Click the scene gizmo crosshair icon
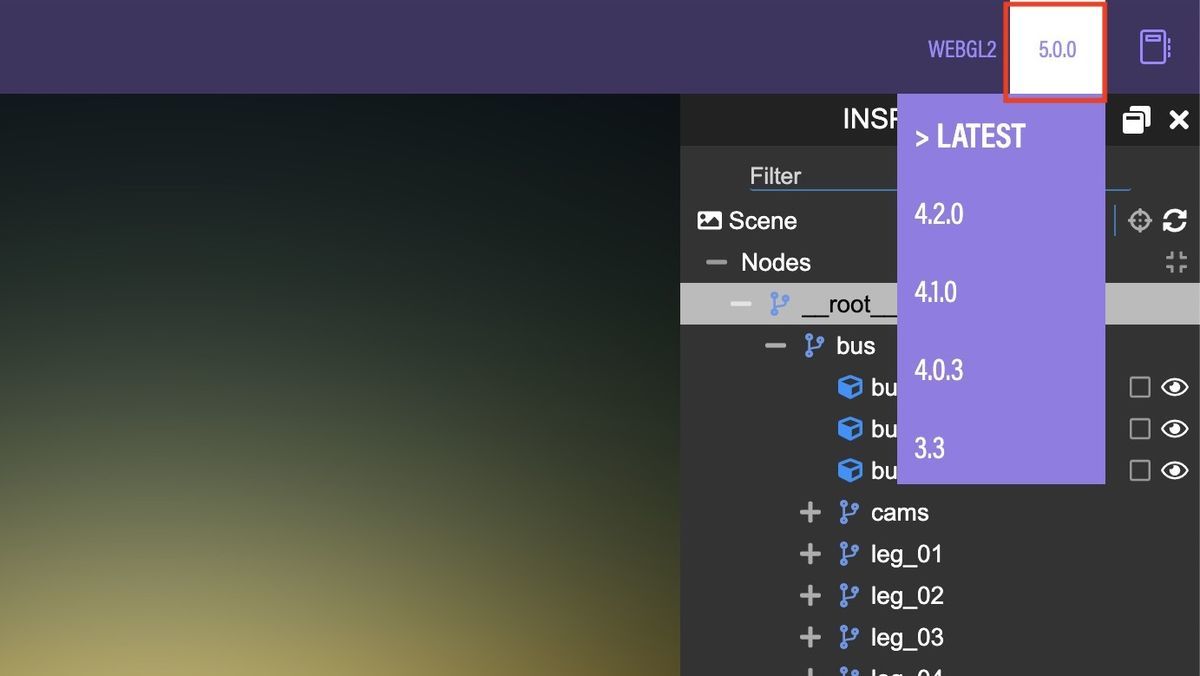The width and height of the screenshot is (1200, 676). click(1139, 219)
